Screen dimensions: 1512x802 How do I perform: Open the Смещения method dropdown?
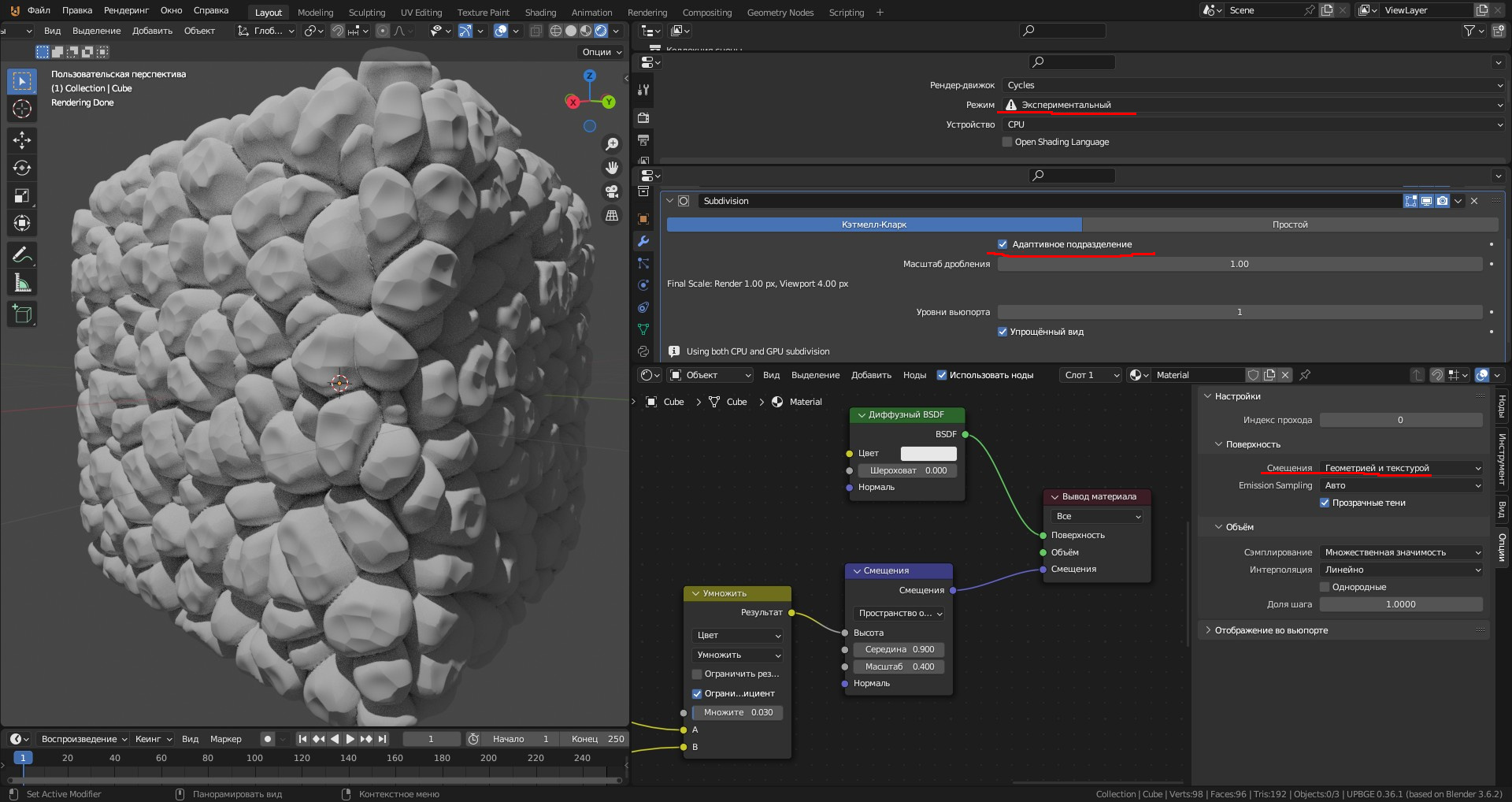click(x=1401, y=468)
